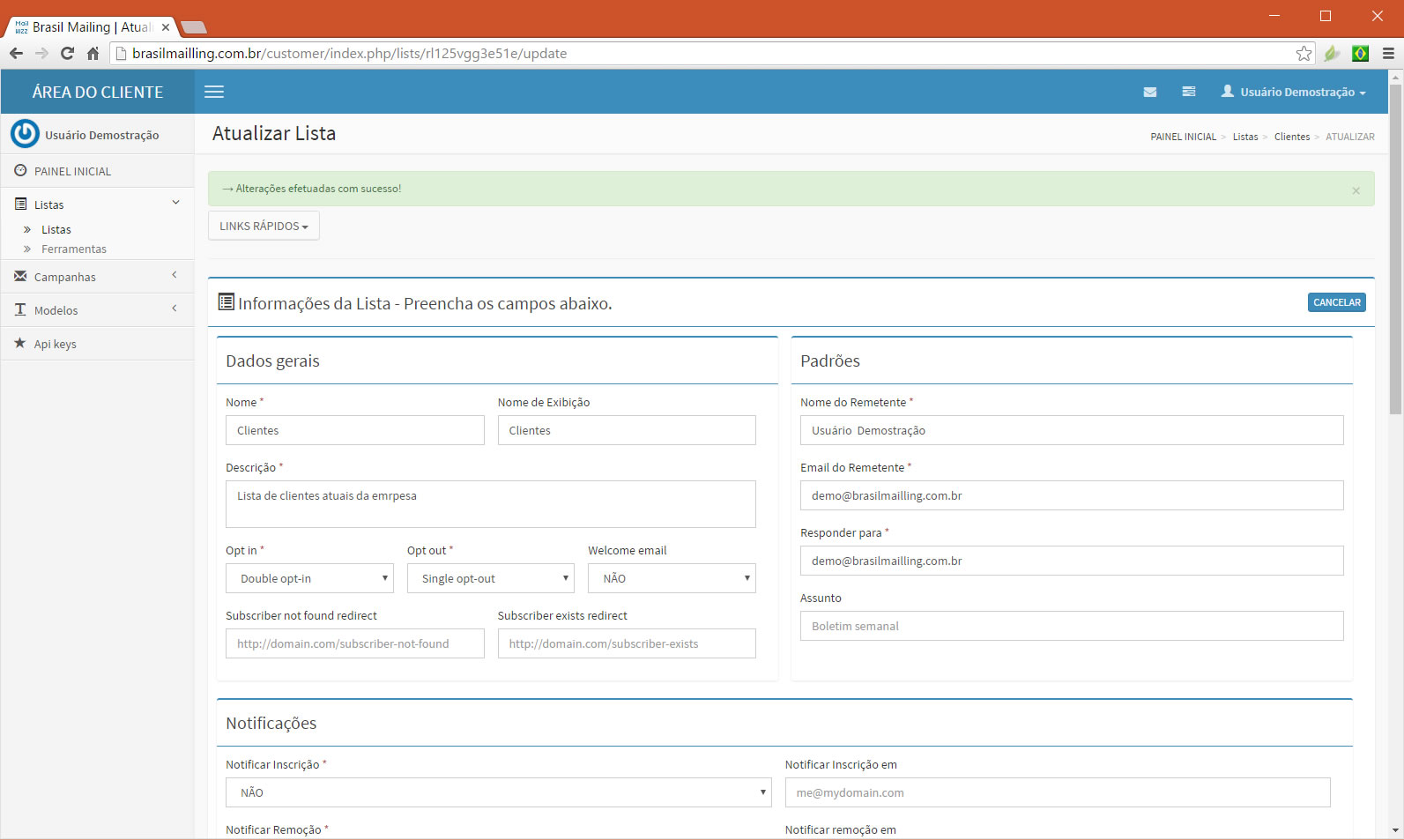The height and width of the screenshot is (840, 1404).
Task: Open the Opt in dropdown
Action: (309, 578)
